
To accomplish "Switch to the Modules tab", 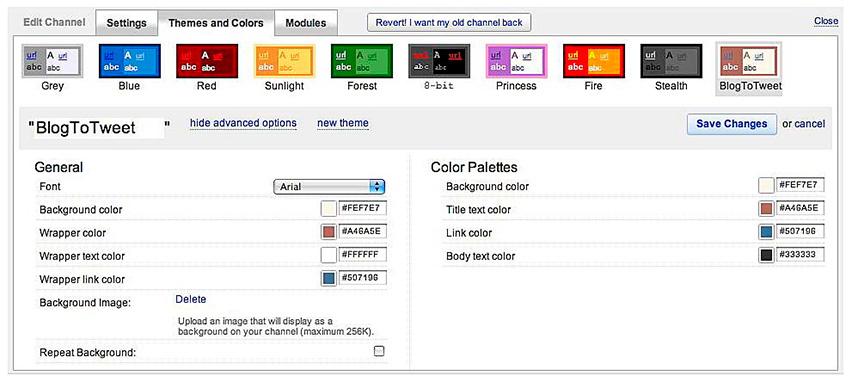I will point(306,23).
